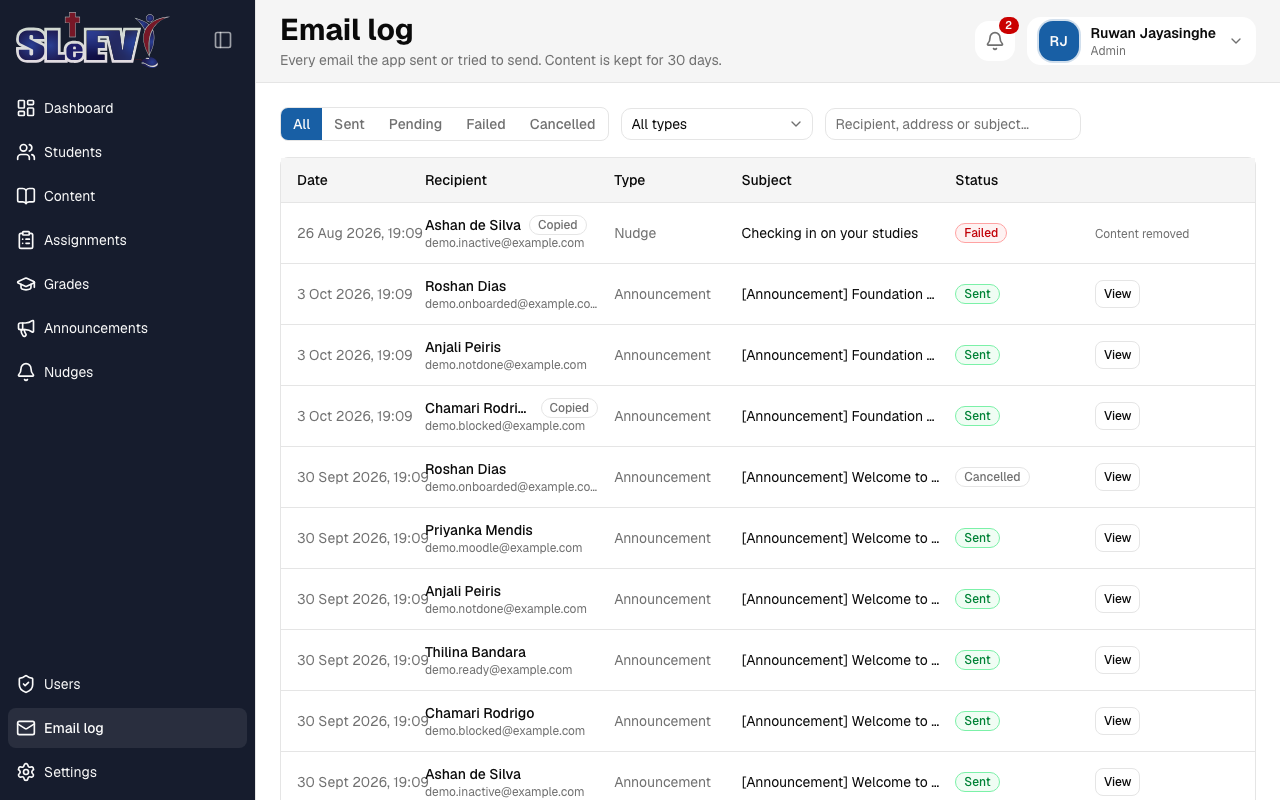Click the Students people icon
Viewport: 1280px width, 800px height.
(x=26, y=152)
